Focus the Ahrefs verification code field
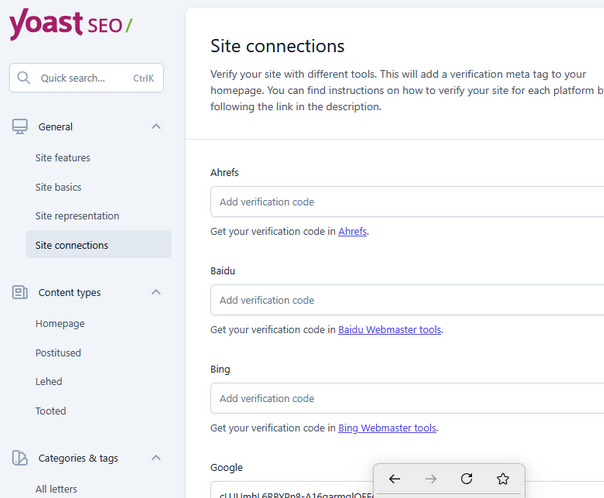 pos(405,202)
